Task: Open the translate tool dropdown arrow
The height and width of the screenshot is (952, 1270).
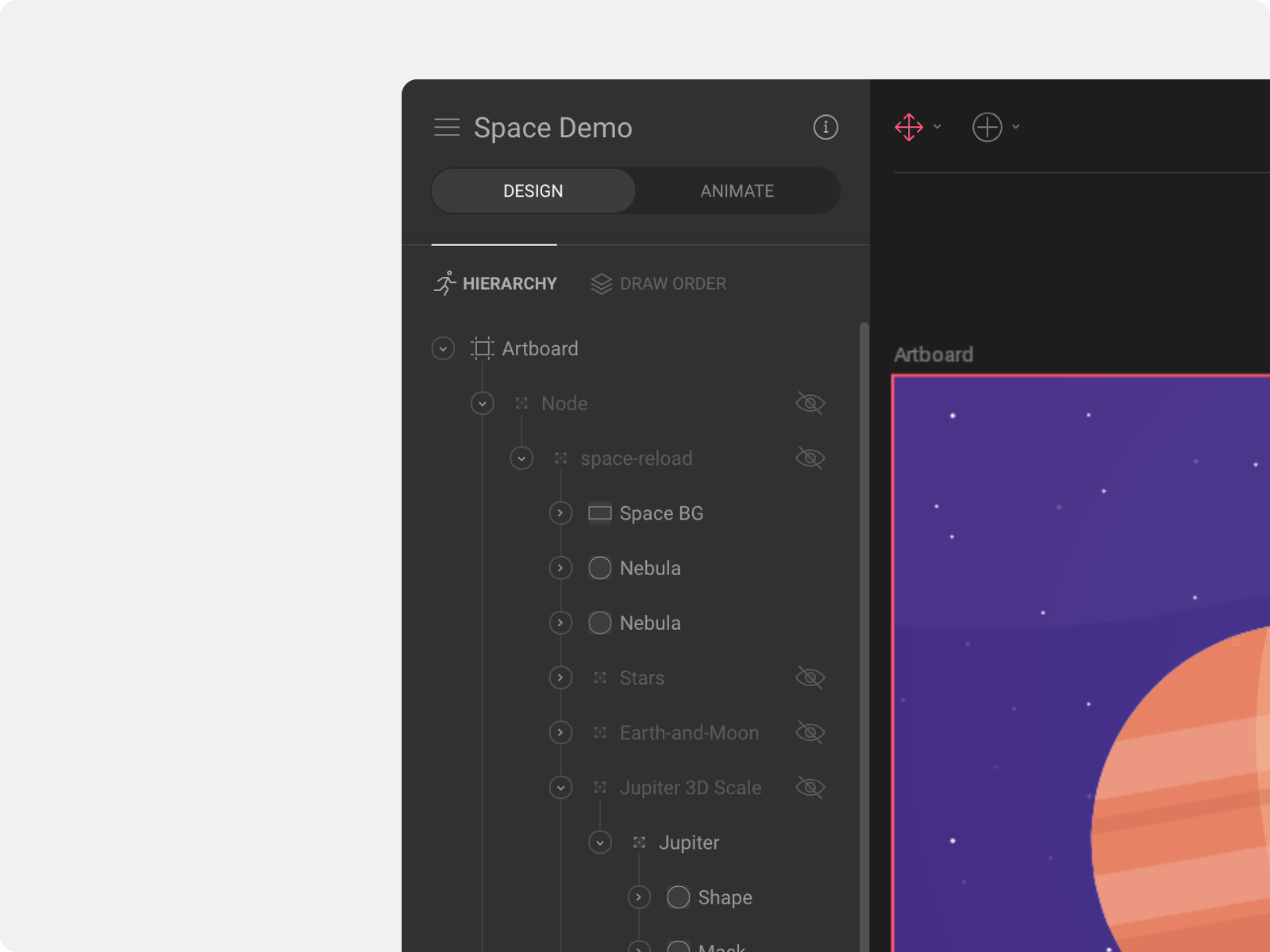Action: pos(937,127)
